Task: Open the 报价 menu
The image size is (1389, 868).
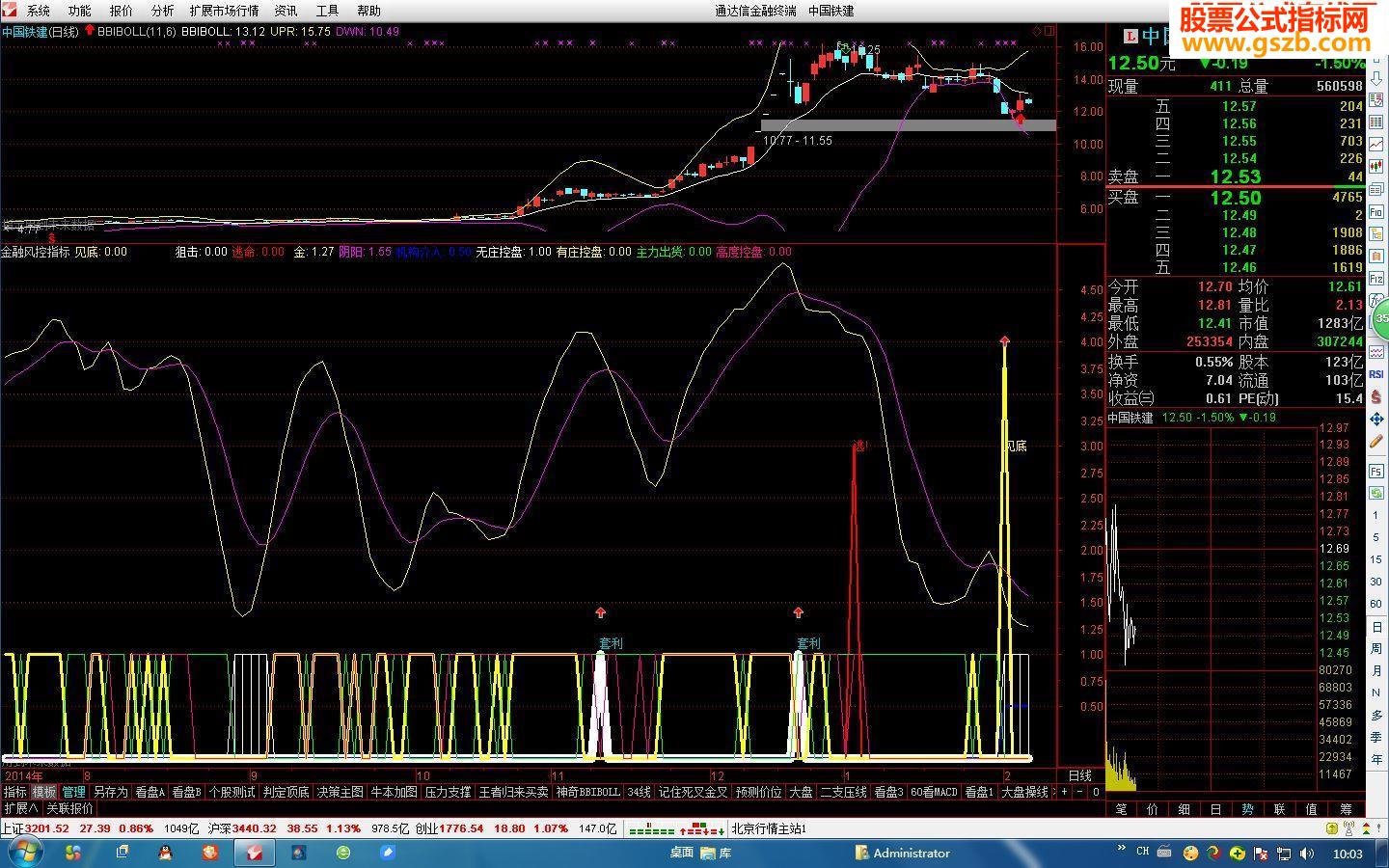Action: tap(122, 11)
